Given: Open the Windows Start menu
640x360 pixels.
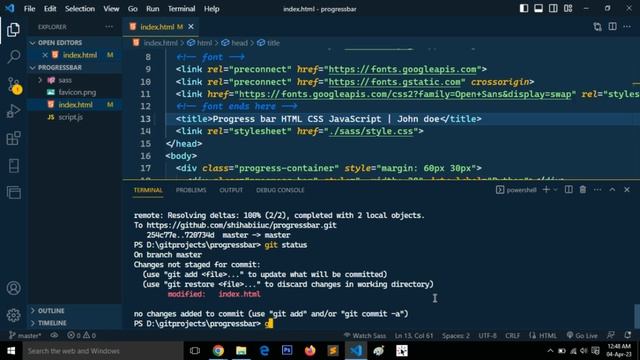Looking at the screenshot, I should (11, 351).
